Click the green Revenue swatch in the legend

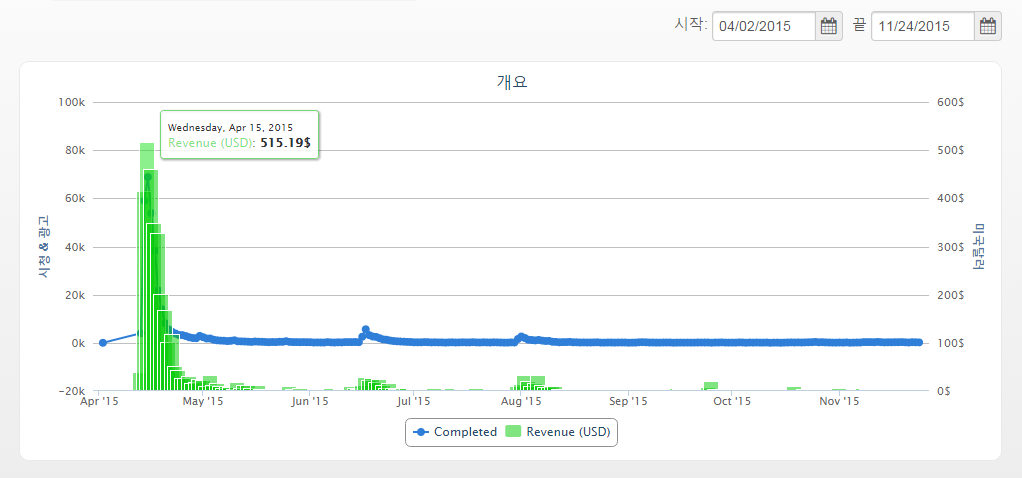click(x=514, y=432)
